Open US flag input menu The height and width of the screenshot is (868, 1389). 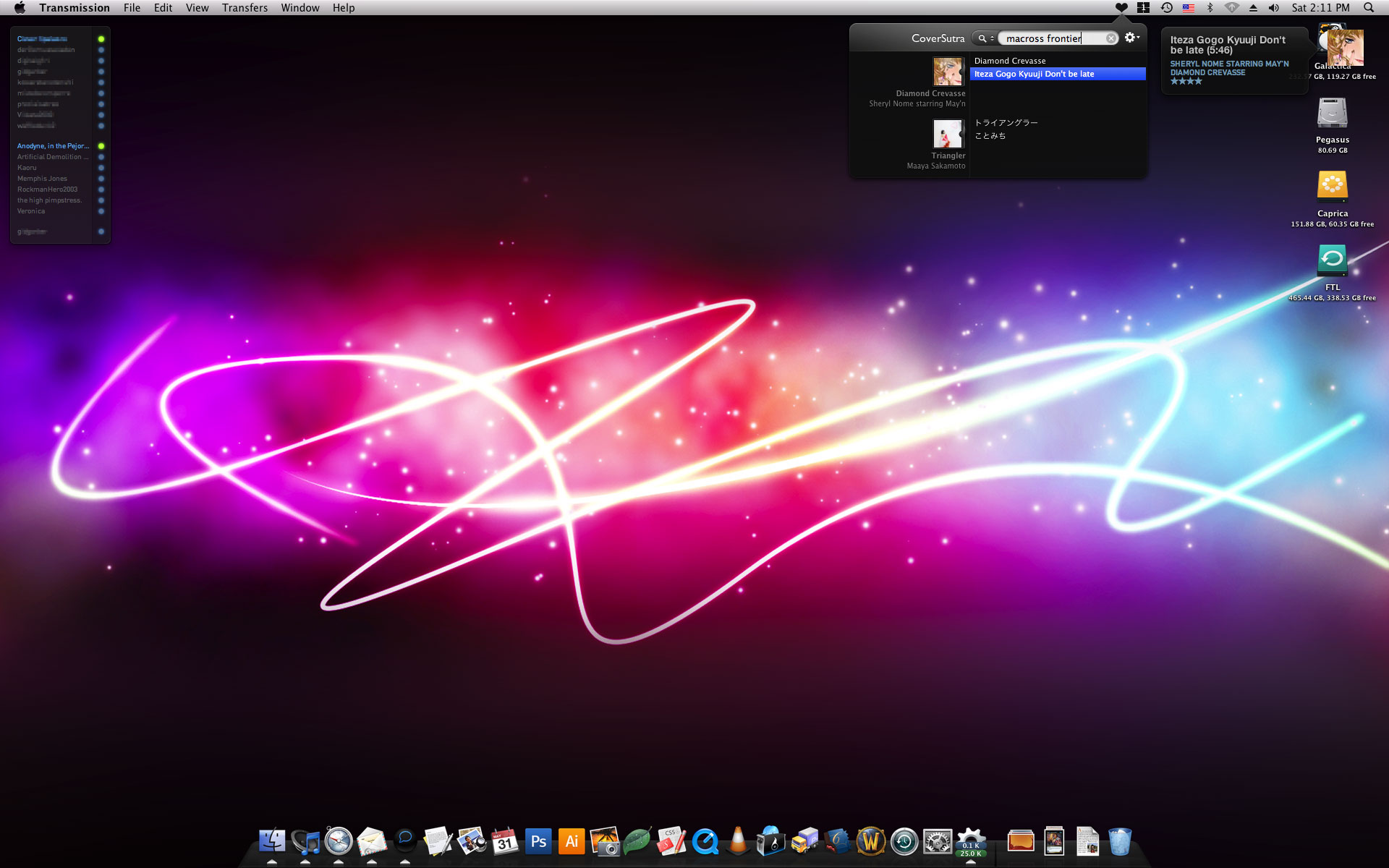pyautogui.click(x=1188, y=7)
